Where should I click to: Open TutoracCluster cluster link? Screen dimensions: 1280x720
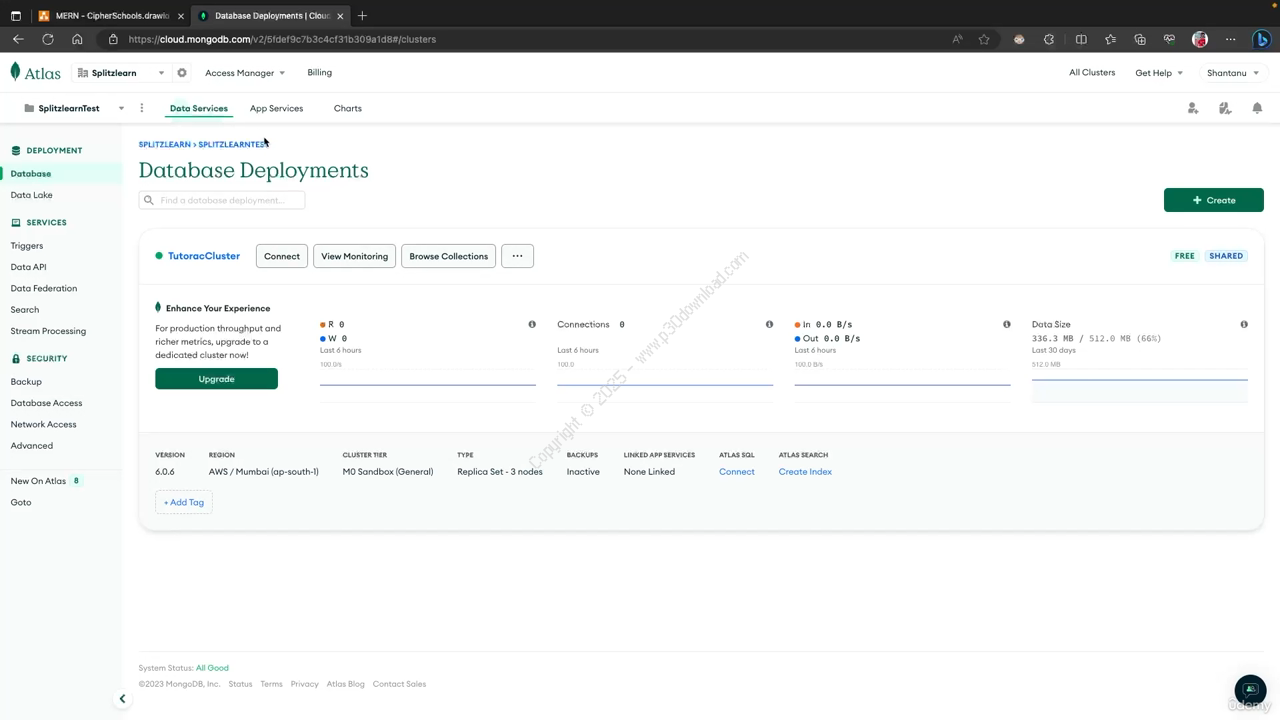(x=204, y=256)
